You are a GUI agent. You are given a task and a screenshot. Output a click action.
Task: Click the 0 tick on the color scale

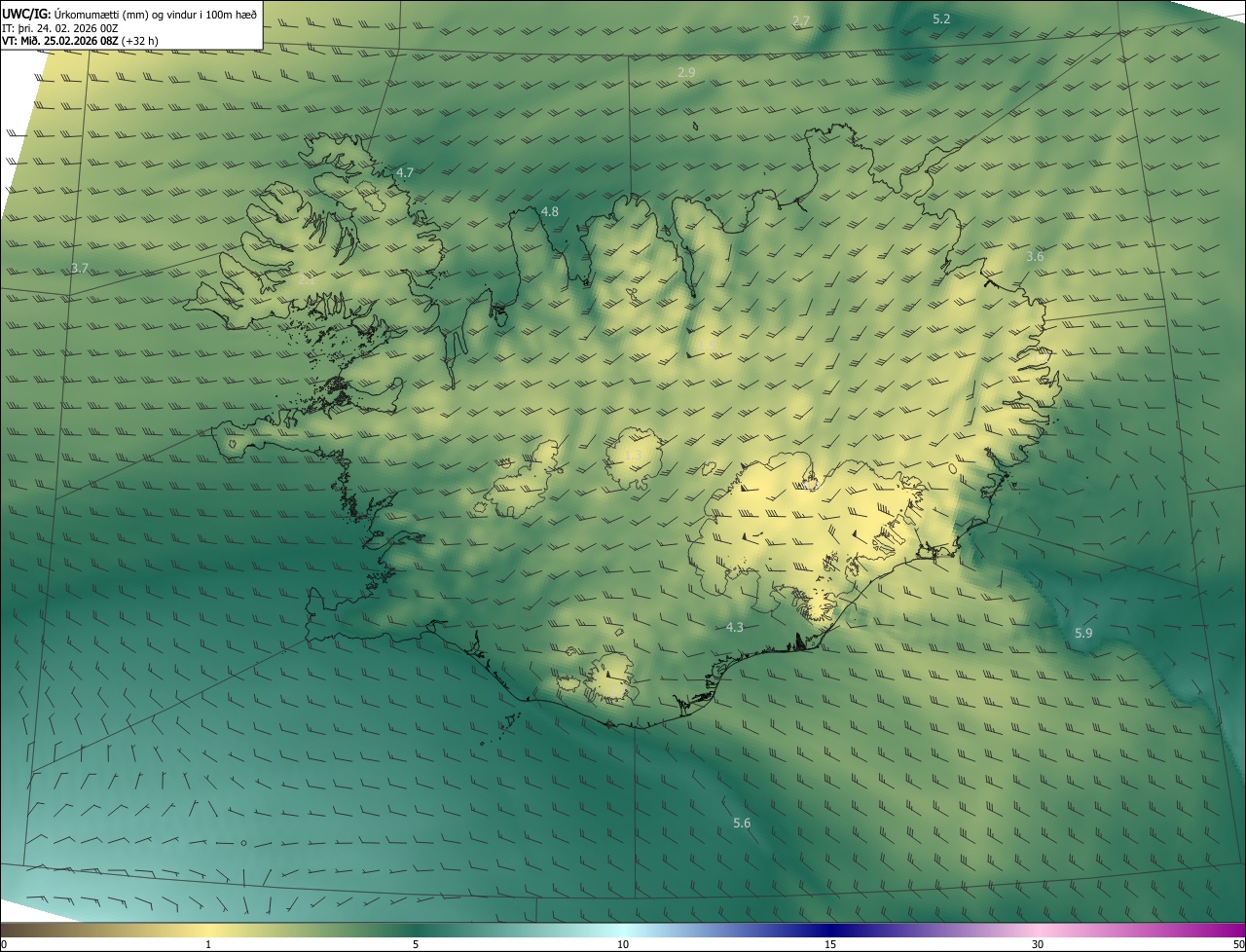pyautogui.click(x=4, y=944)
